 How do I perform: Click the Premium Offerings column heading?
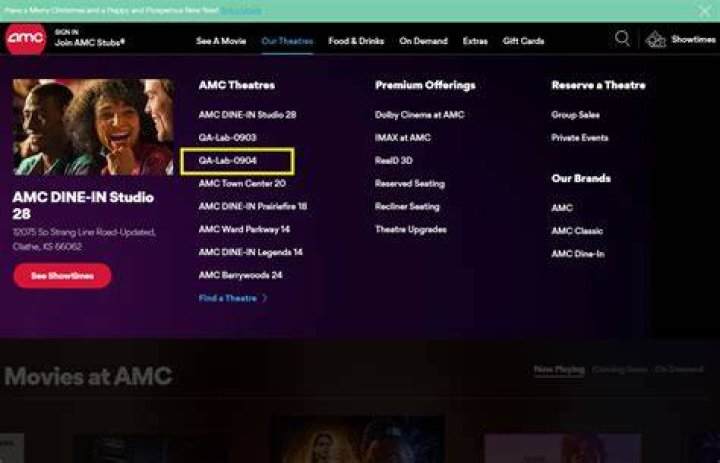click(425, 85)
